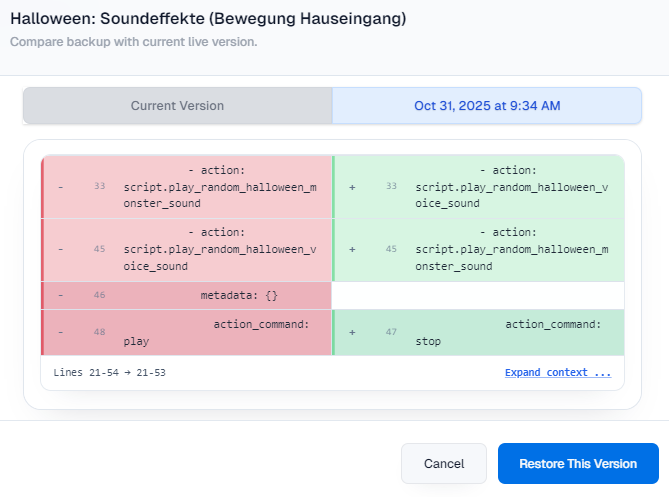Click the minus marker beside metadata line 46
The width and height of the screenshot is (669, 497).
[60, 295]
